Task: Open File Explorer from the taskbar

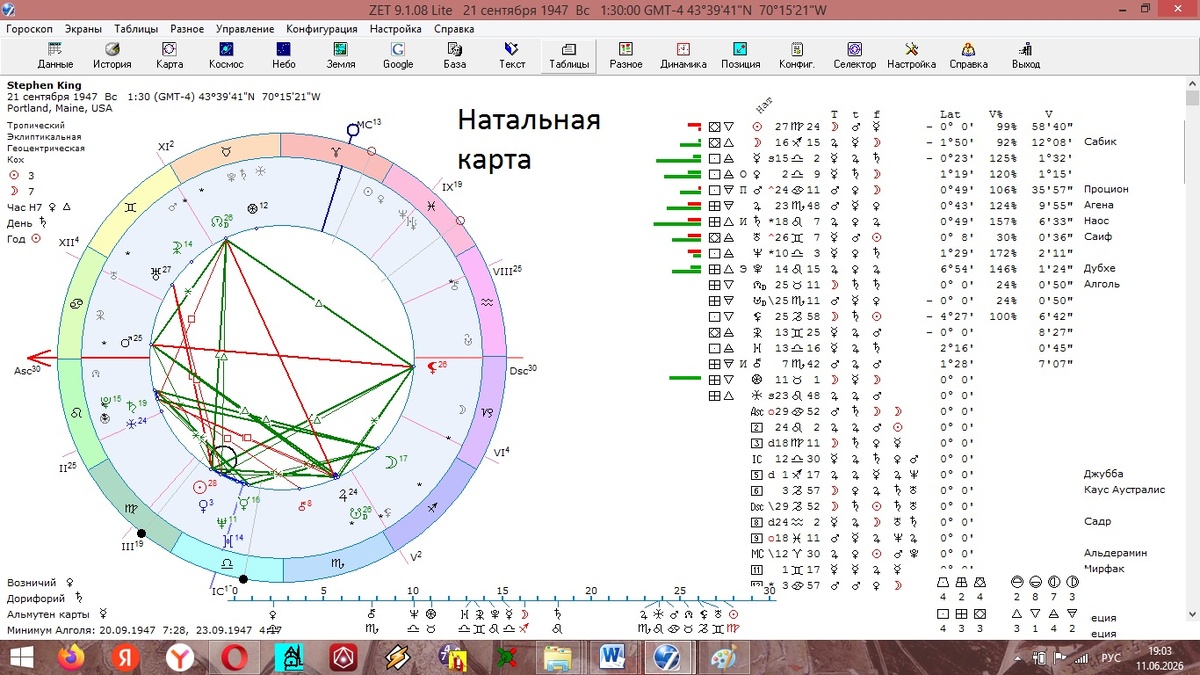Action: [557, 658]
